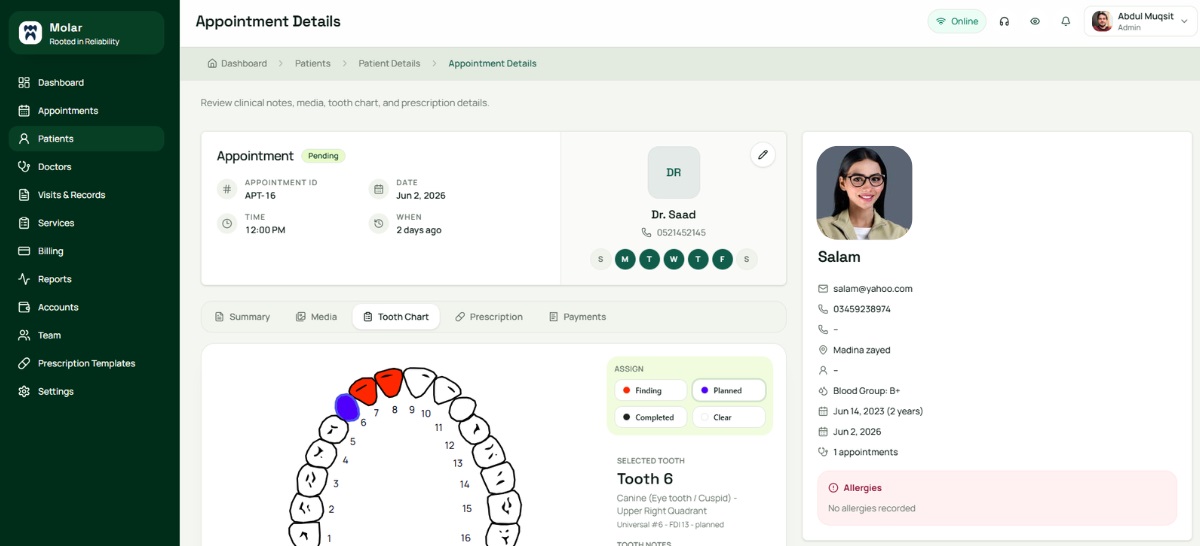Open Visits & Records page

(x=86, y=194)
